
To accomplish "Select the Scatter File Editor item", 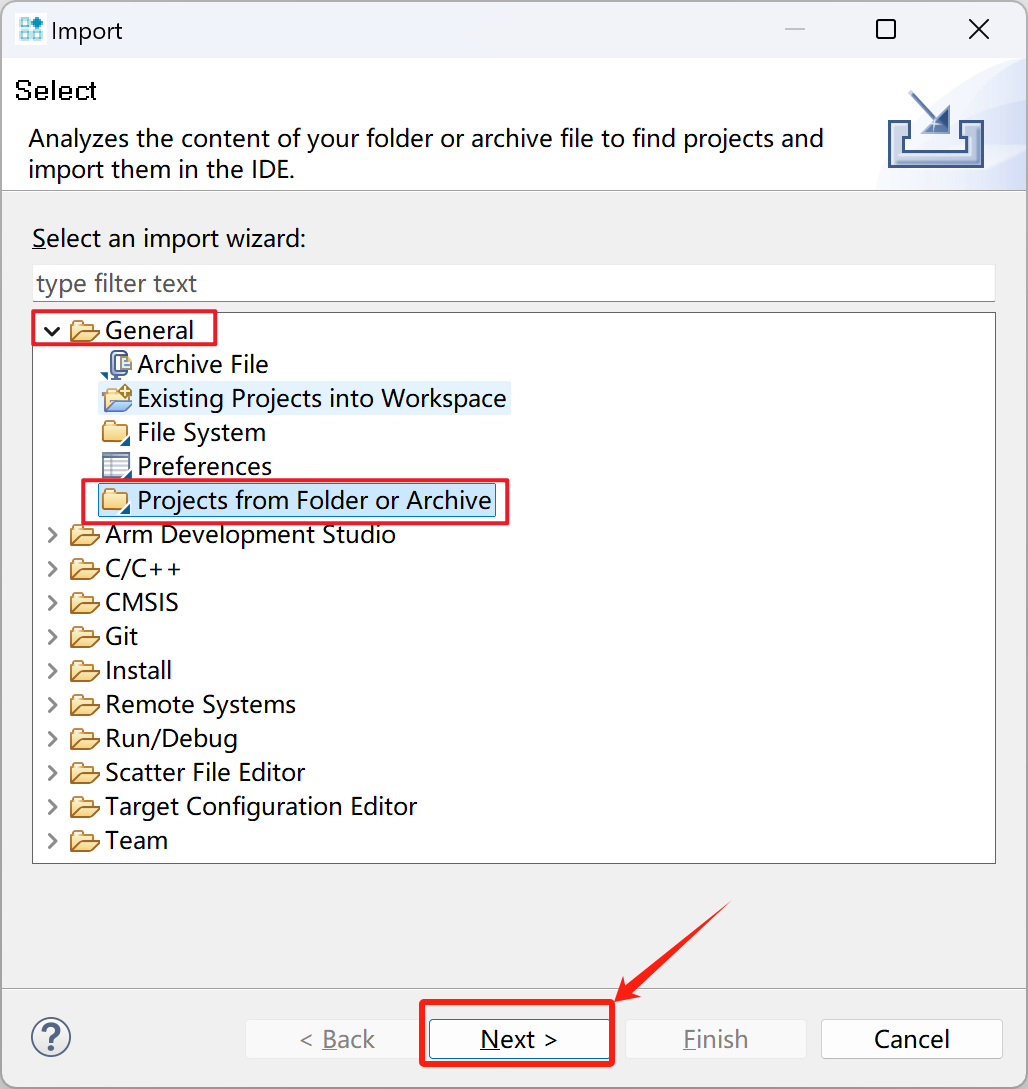I will (x=205, y=773).
